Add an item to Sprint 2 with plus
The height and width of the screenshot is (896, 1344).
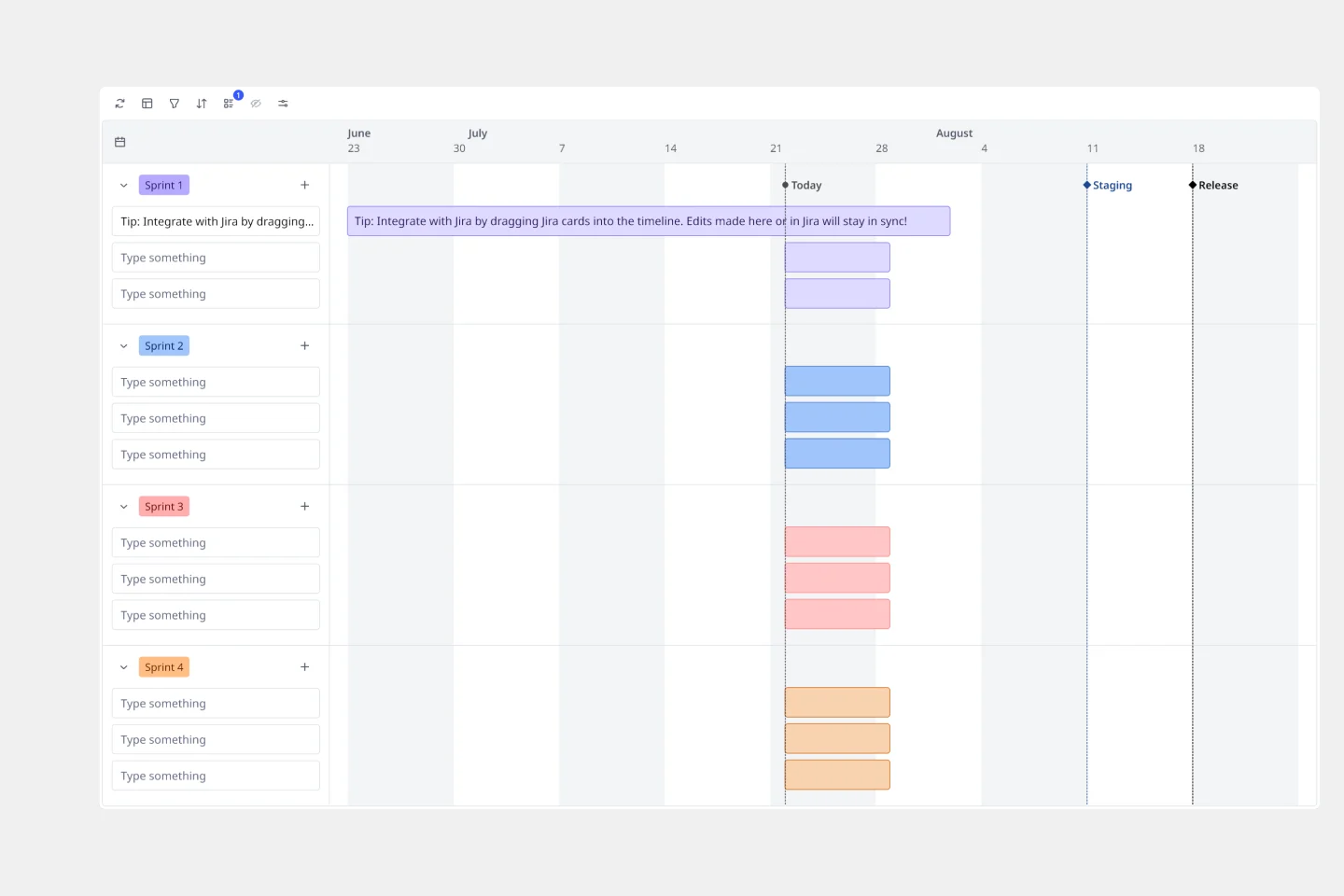pos(304,346)
